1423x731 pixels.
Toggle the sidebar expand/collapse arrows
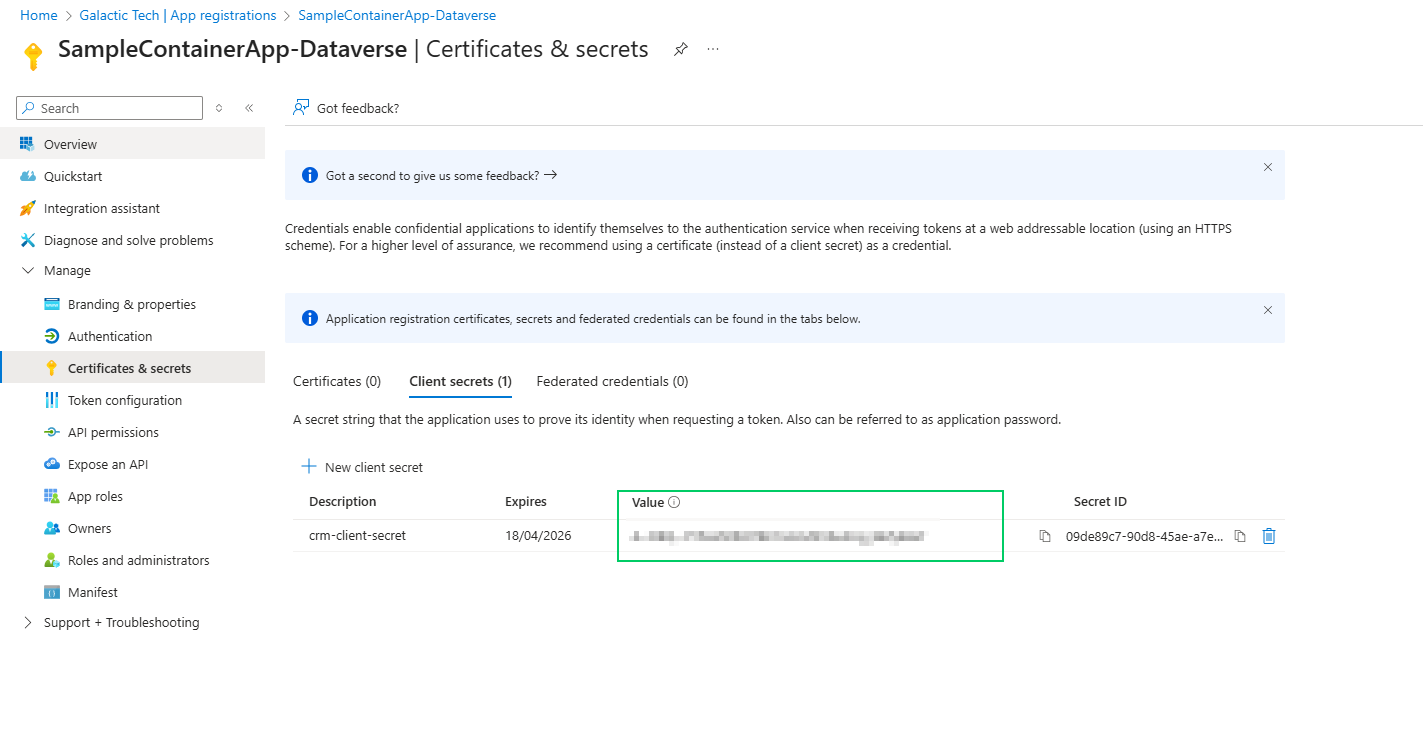coord(219,108)
